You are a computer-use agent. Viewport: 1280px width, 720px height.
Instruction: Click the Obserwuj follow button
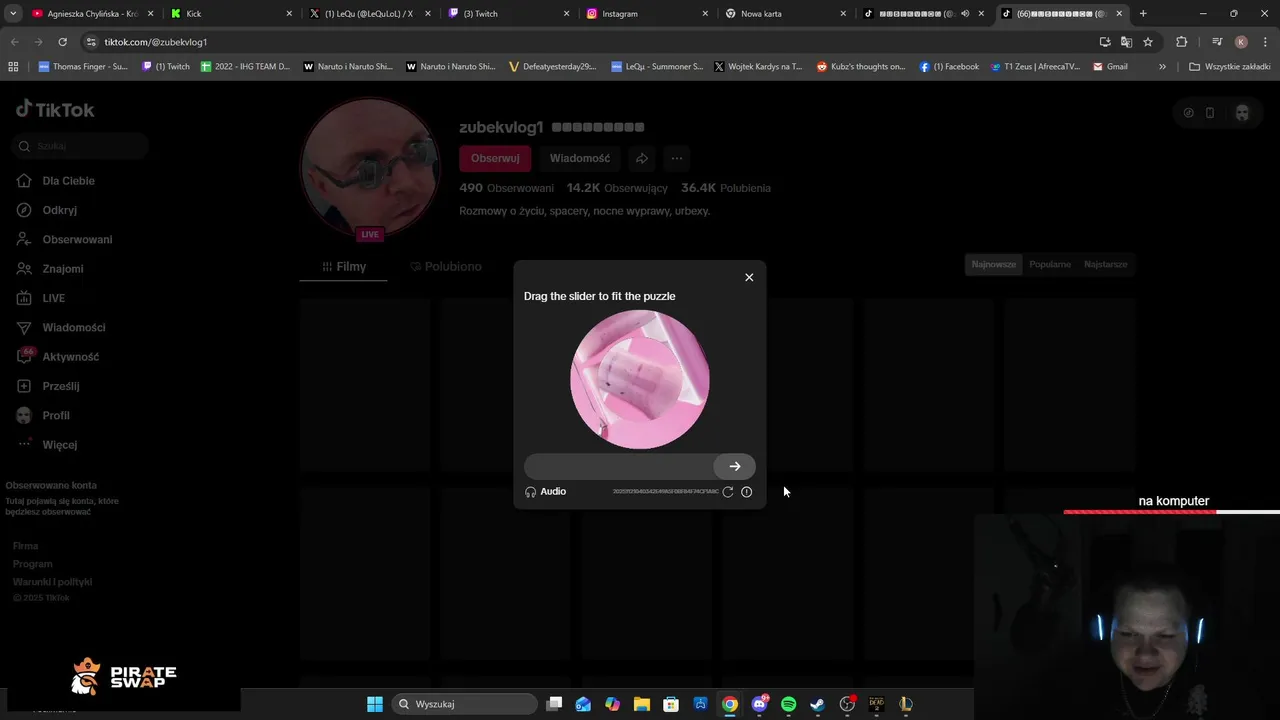[495, 158]
